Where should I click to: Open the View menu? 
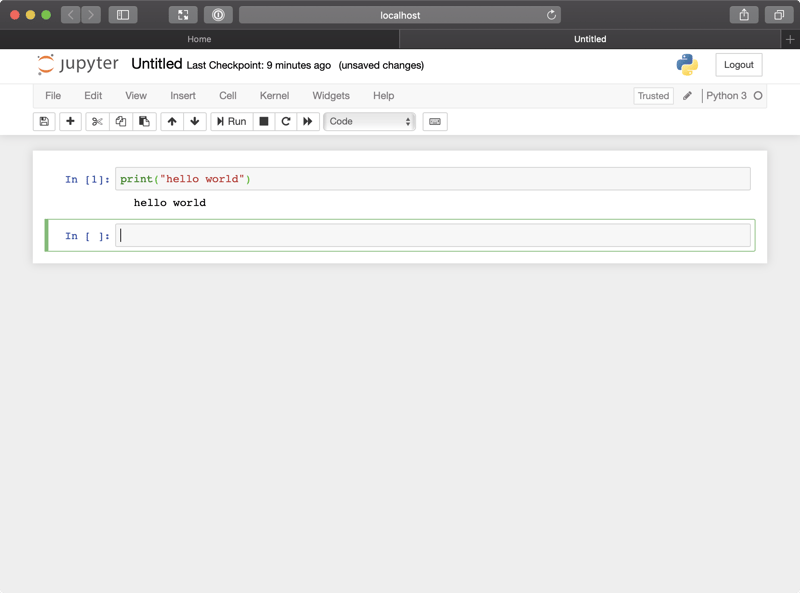click(136, 96)
